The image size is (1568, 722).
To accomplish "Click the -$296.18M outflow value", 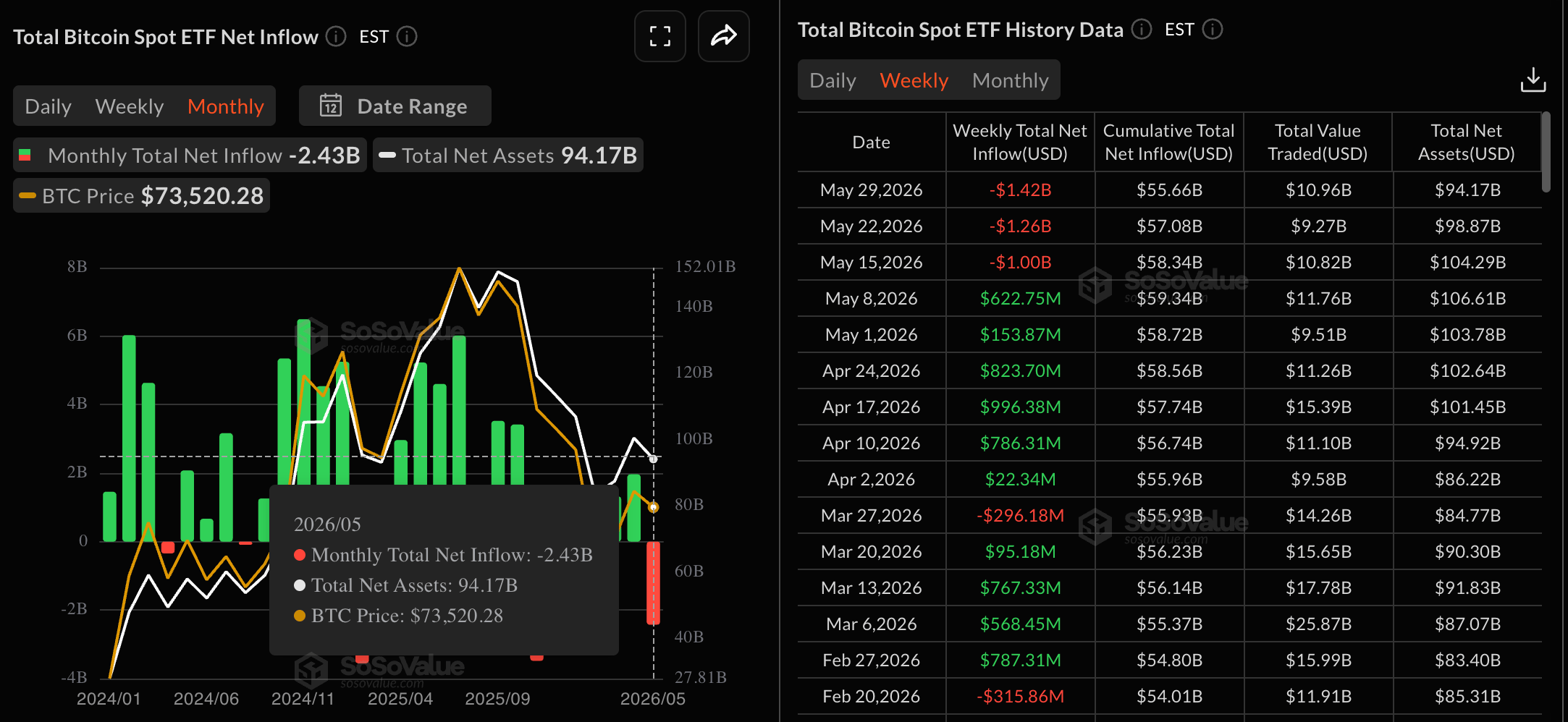I will [1020, 515].
